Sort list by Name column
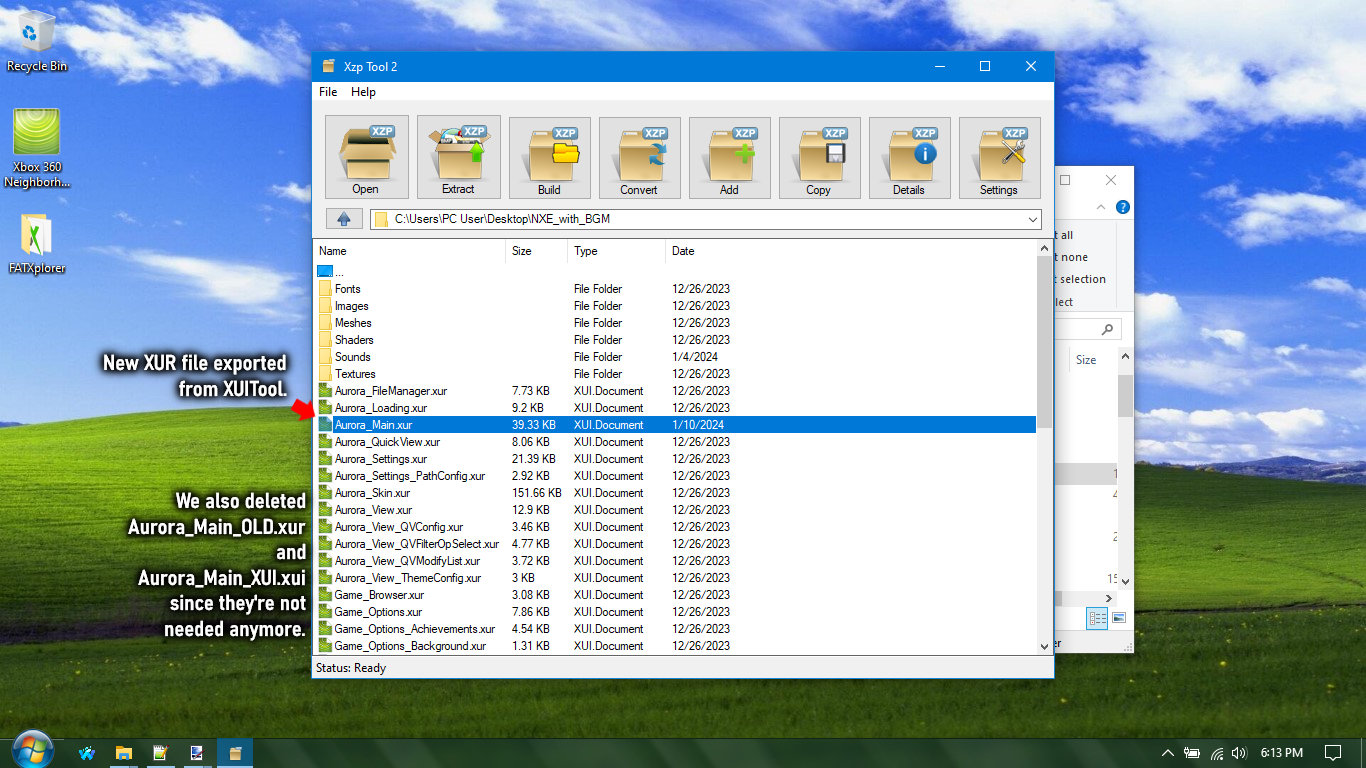Screen dimensions: 1366x768 coord(410,251)
